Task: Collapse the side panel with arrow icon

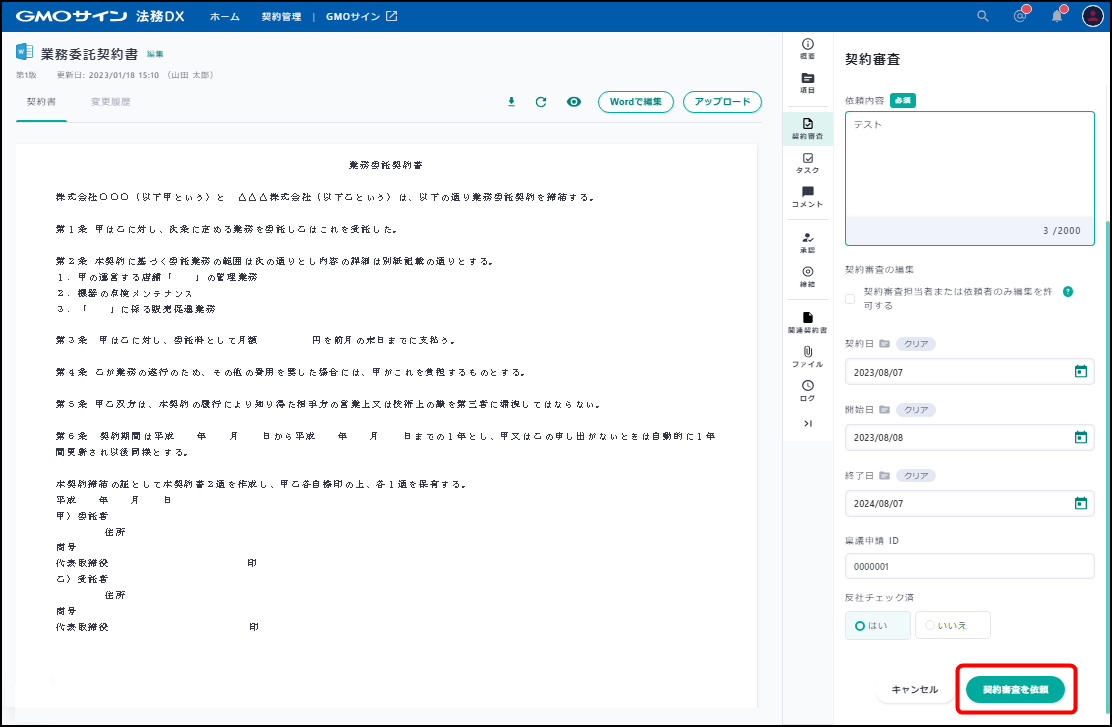Action: point(808,424)
